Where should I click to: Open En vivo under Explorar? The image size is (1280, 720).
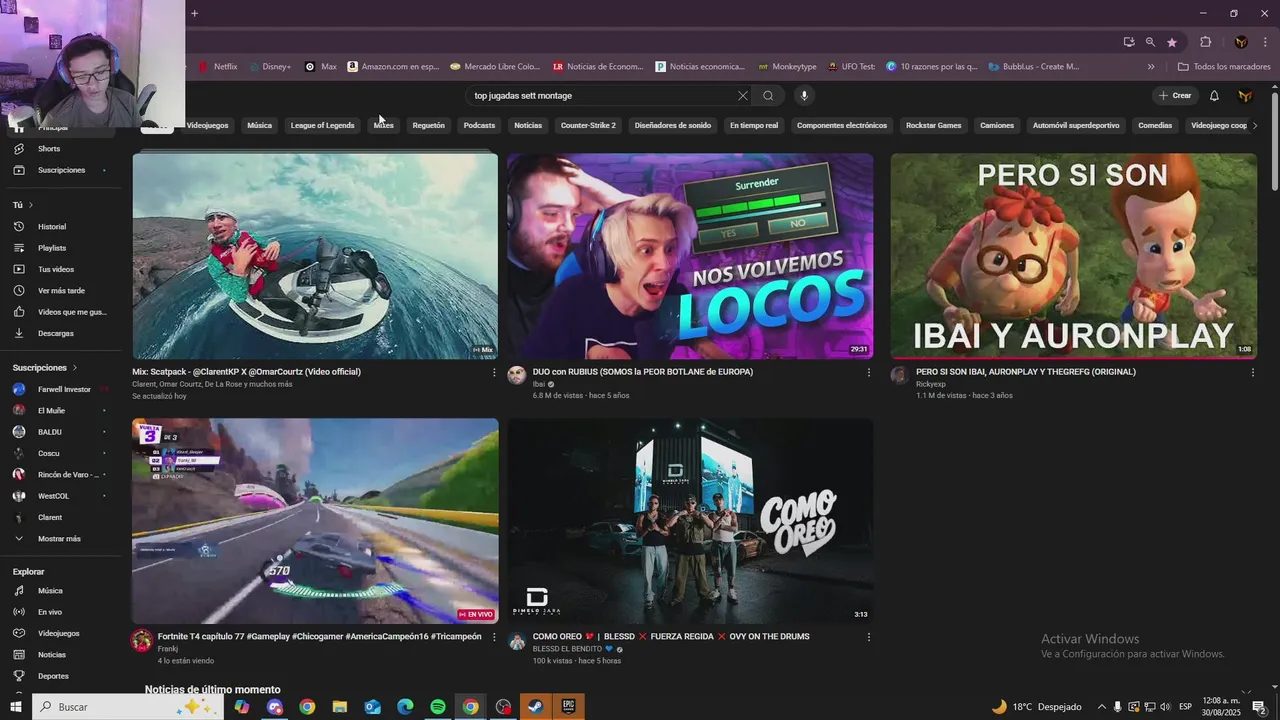[50, 612]
